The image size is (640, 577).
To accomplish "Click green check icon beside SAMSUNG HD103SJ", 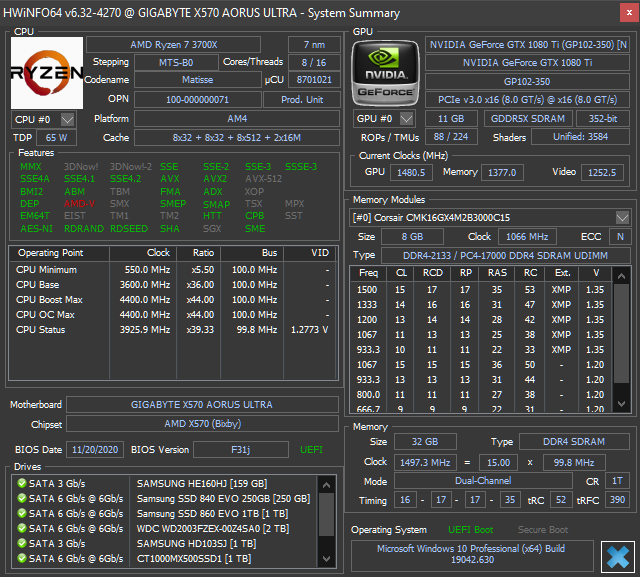I will tap(22, 544).
